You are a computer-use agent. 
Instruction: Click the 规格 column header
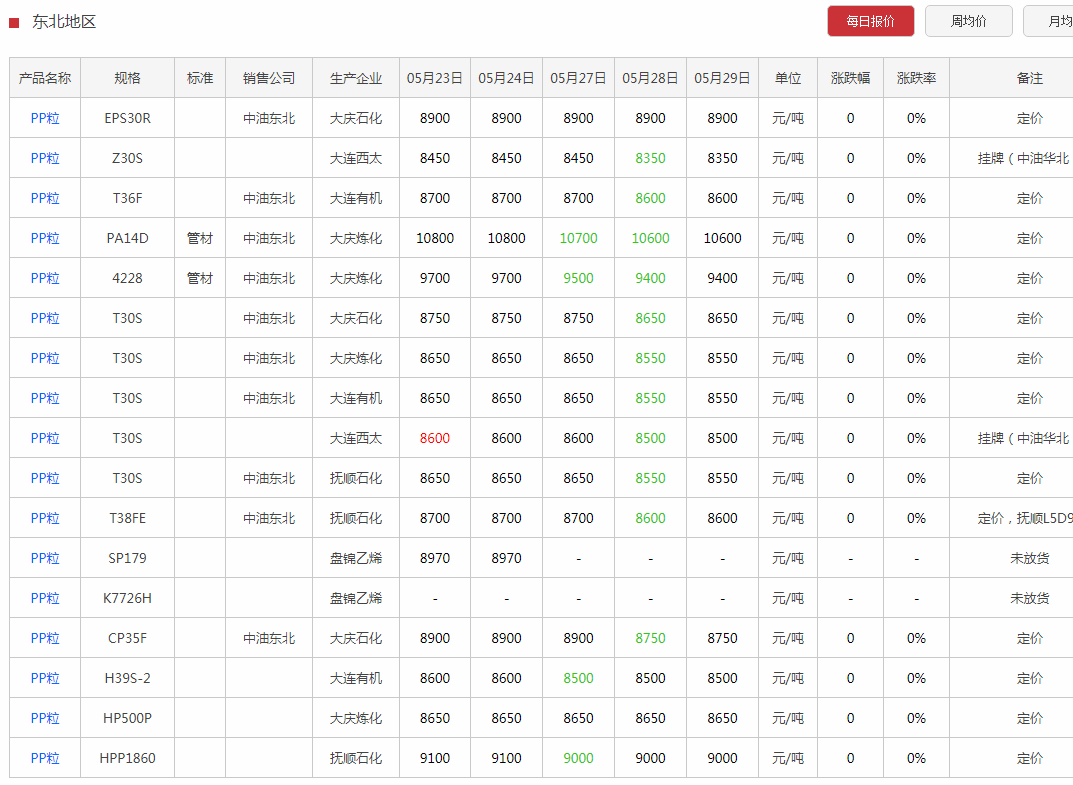(x=127, y=78)
